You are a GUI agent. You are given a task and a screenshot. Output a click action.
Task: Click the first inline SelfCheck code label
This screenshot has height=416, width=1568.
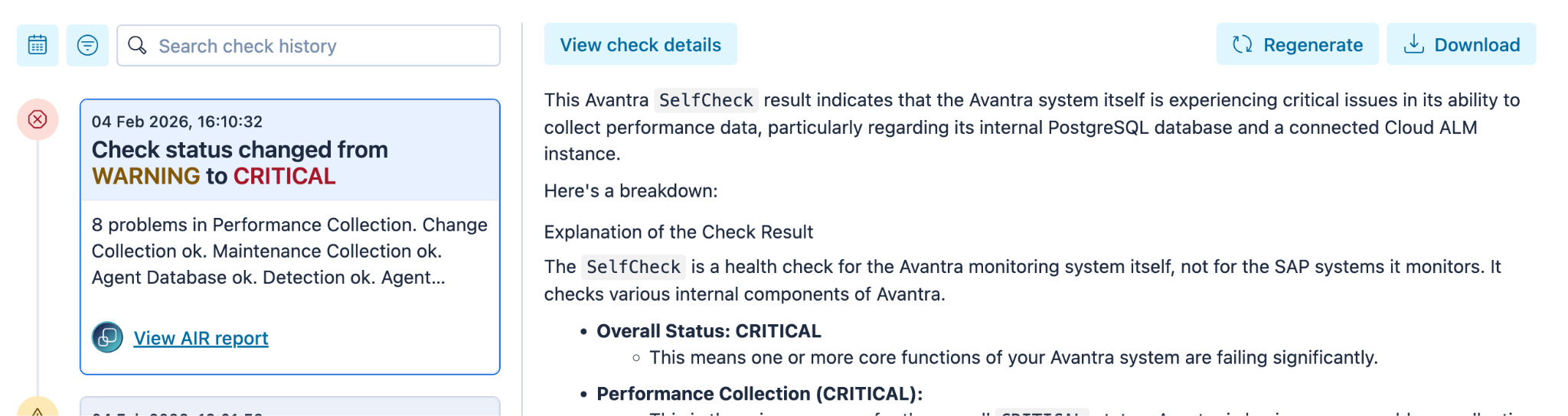(706, 100)
